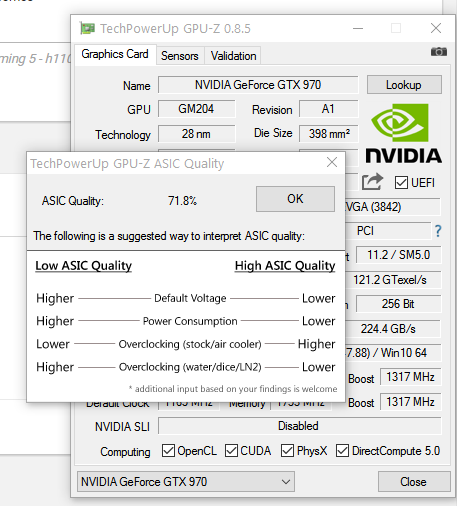457x506 pixels.
Task: Click the Close button in GPU-Z
Action: [413, 482]
